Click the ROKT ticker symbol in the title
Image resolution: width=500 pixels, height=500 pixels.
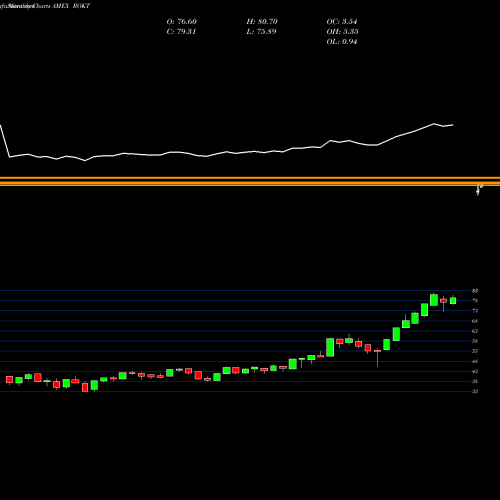coord(81,6)
